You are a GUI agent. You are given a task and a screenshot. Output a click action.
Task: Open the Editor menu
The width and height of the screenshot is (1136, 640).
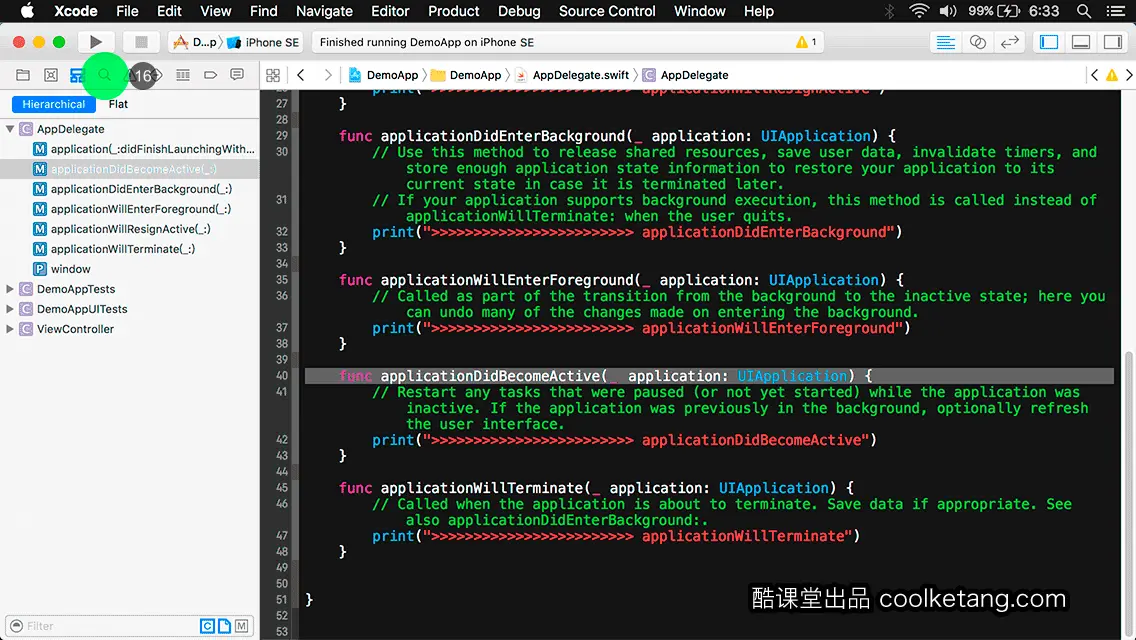(x=390, y=11)
